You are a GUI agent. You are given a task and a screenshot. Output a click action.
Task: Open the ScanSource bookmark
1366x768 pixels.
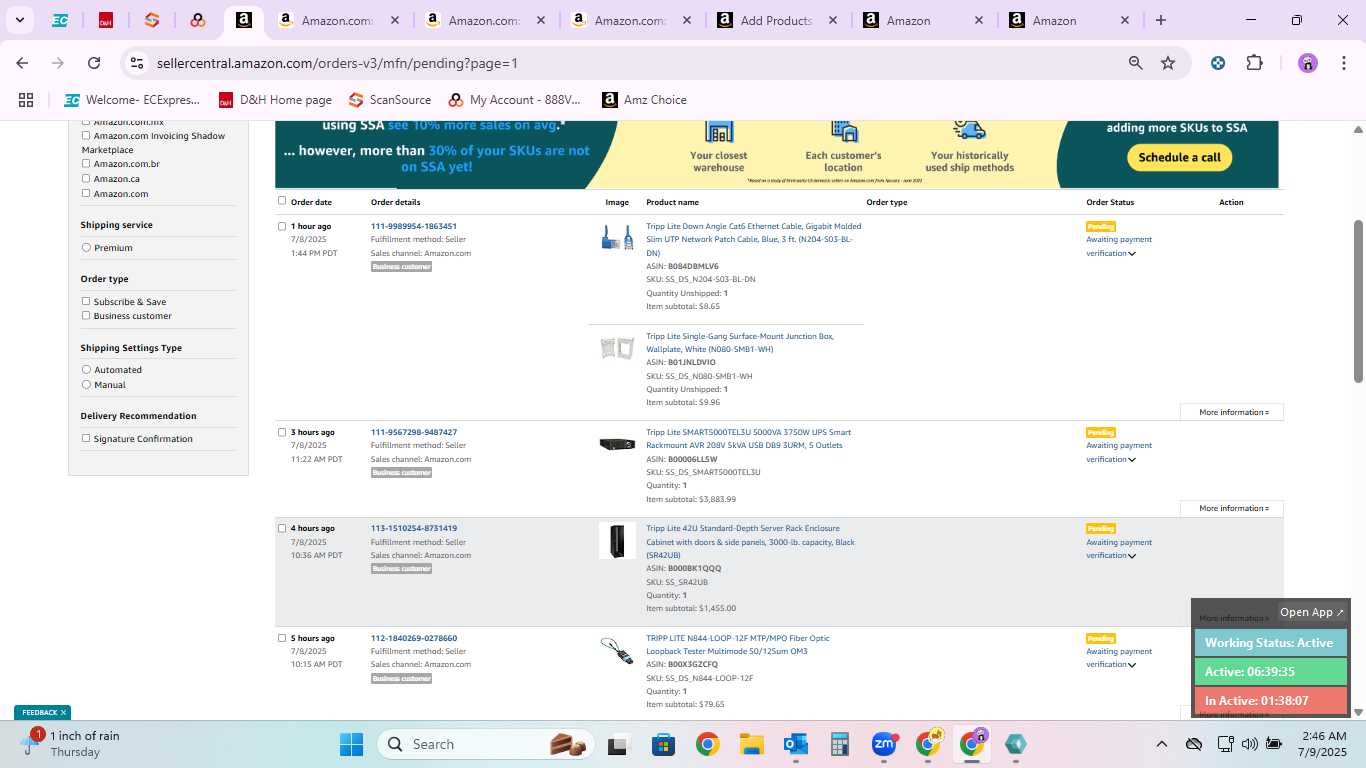point(390,100)
